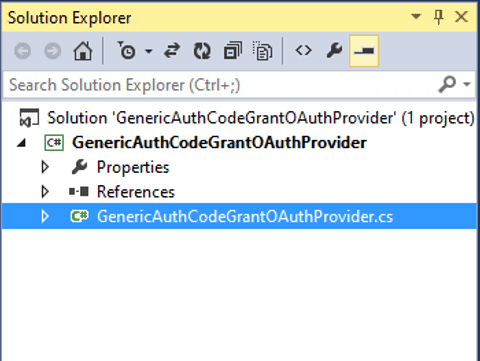480x361 pixels.
Task: Open the search options dropdown arrow
Action: (467, 84)
